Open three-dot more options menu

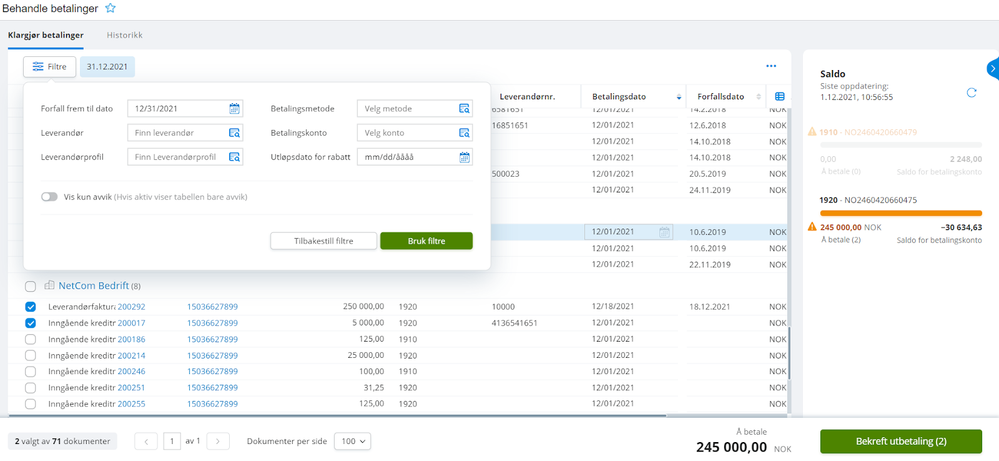coord(772,66)
